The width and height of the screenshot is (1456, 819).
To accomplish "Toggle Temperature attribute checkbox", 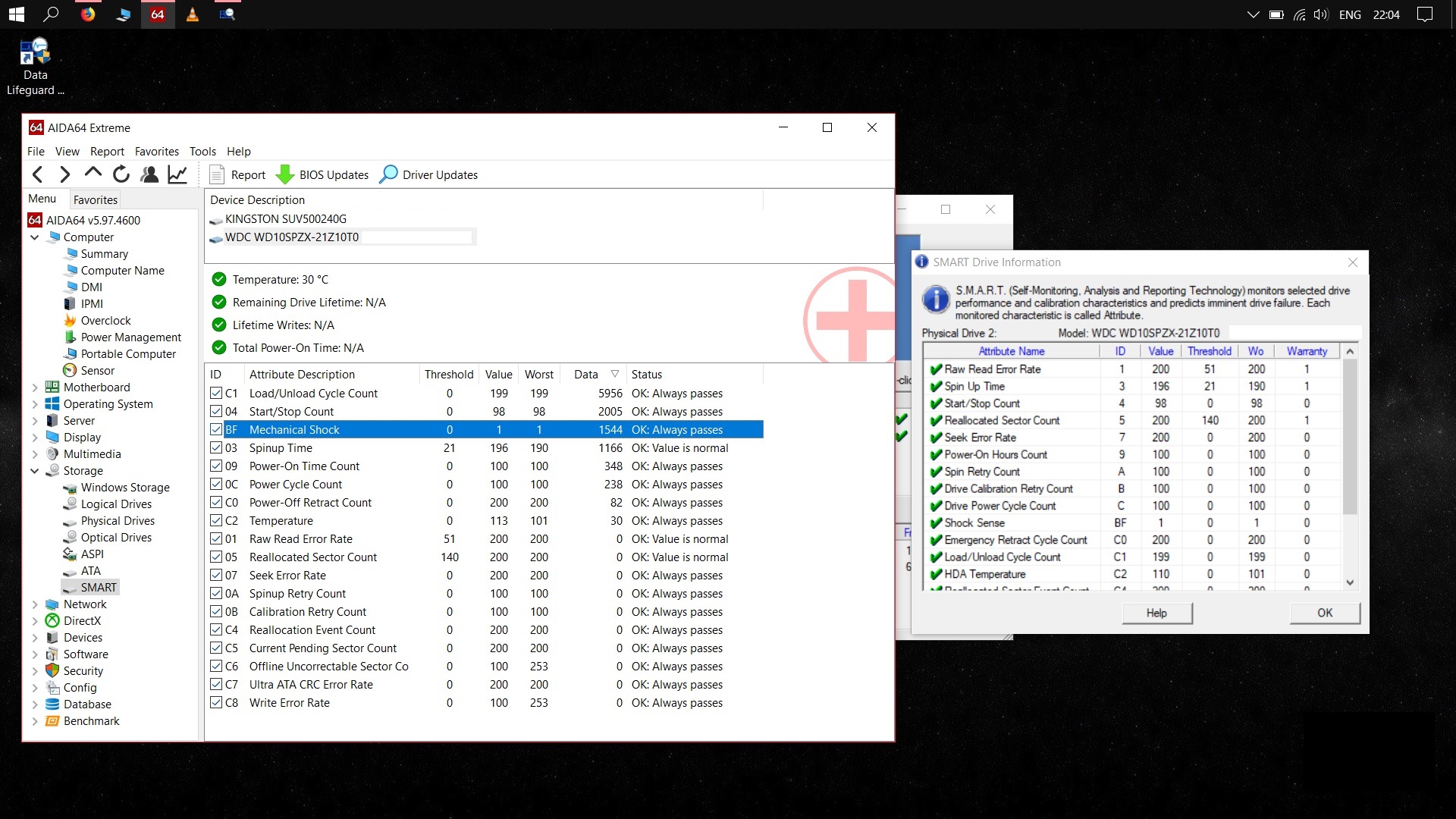I will coord(216,520).
